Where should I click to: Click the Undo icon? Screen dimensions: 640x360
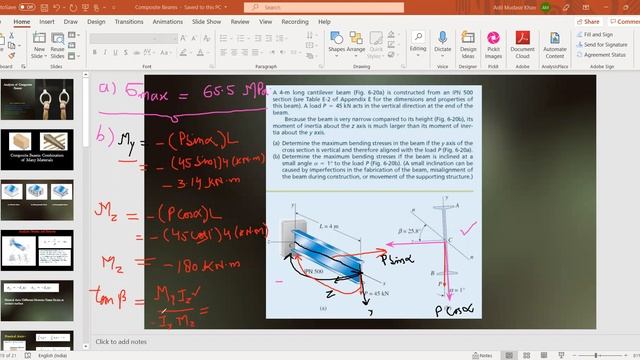coord(57,7)
